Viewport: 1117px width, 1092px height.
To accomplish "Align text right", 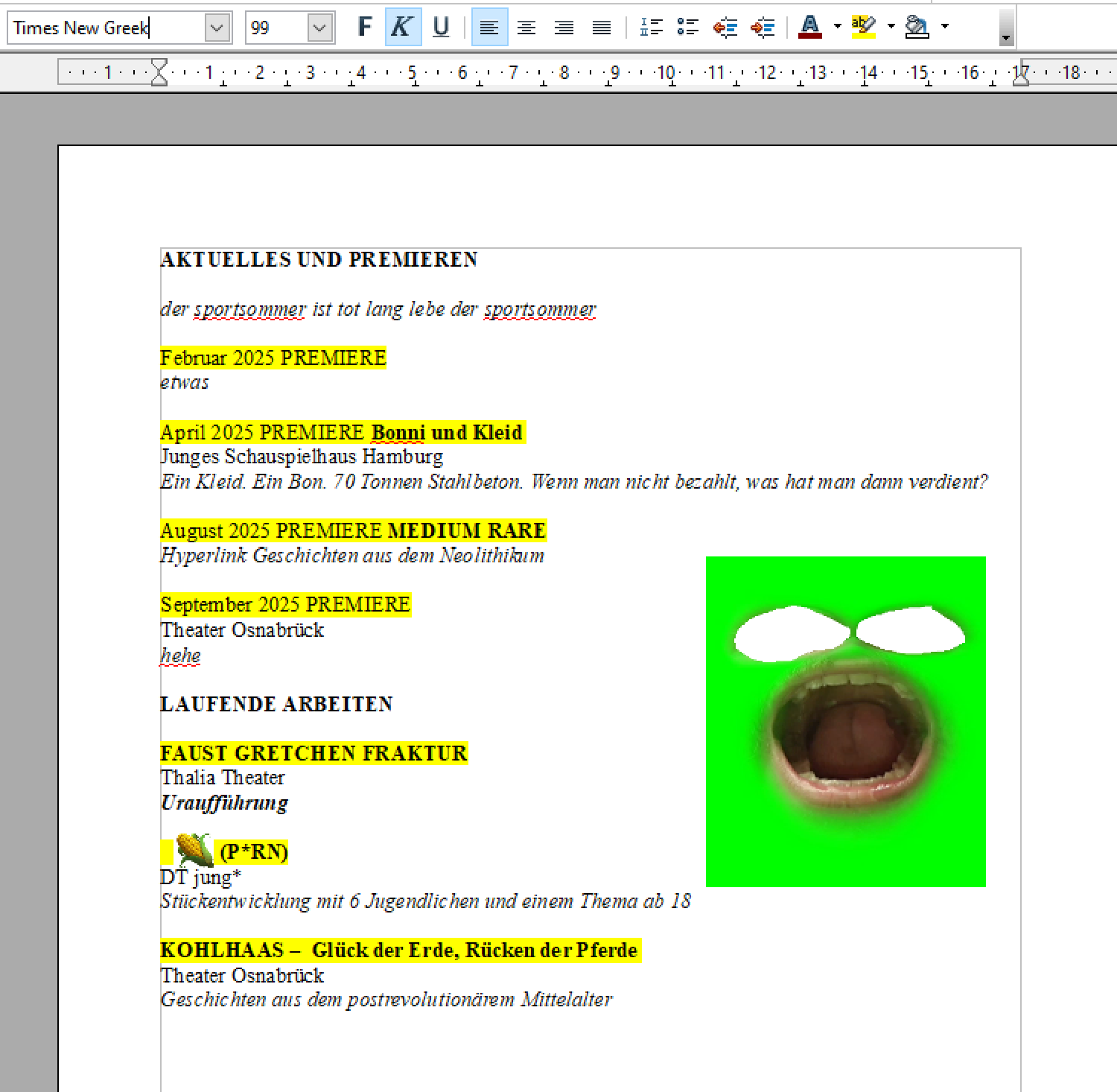I will (x=564, y=28).
